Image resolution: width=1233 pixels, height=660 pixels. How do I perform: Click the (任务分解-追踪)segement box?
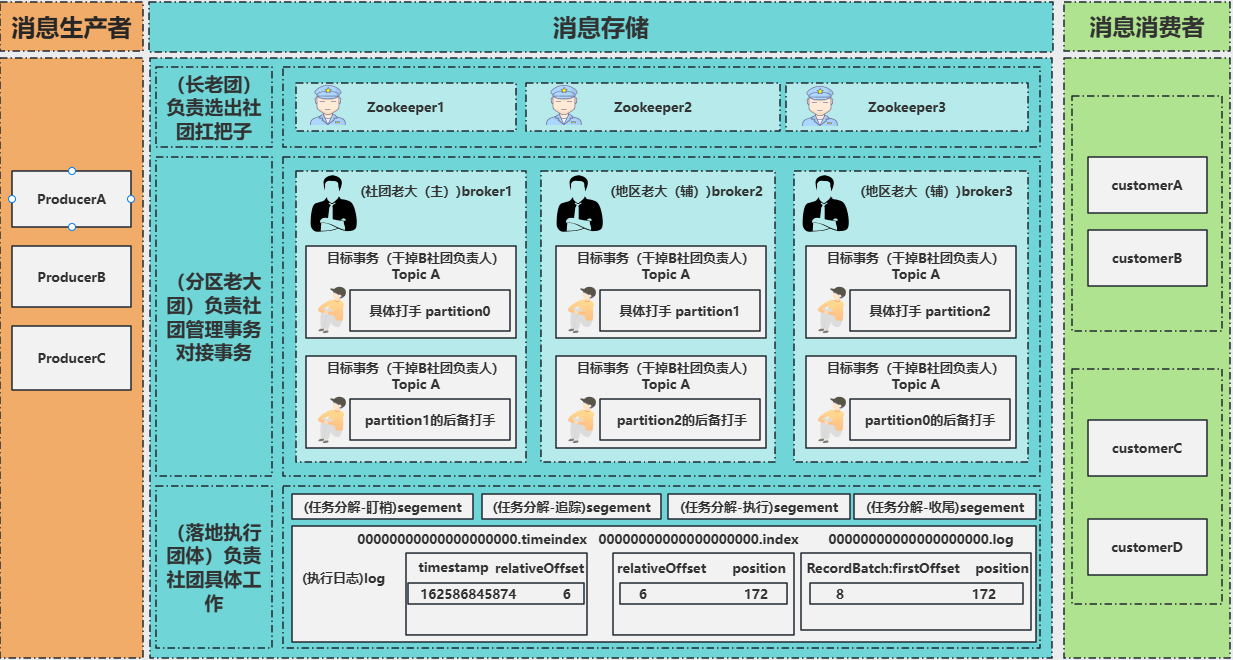pyautogui.click(x=572, y=507)
